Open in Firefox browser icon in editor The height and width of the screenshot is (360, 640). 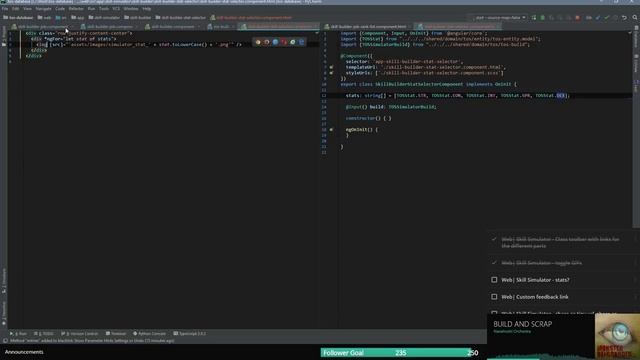coord(267,42)
